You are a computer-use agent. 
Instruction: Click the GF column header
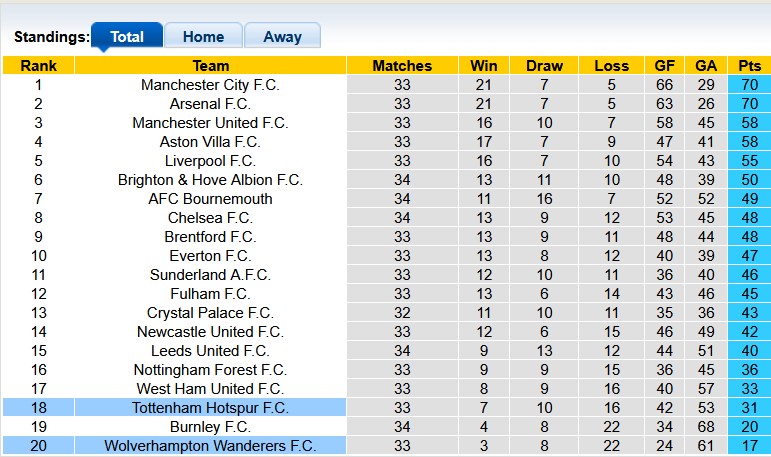(664, 66)
